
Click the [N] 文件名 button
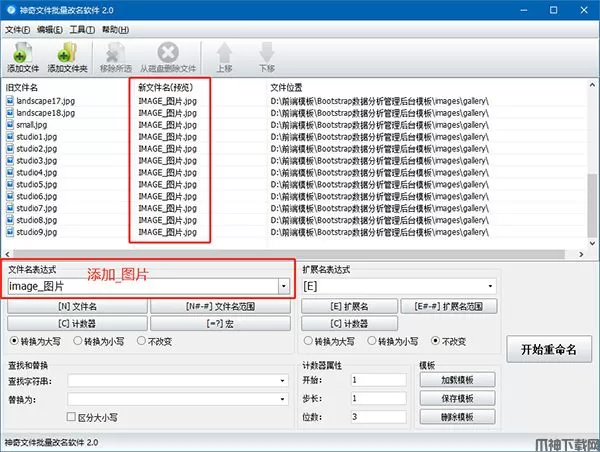(x=77, y=307)
